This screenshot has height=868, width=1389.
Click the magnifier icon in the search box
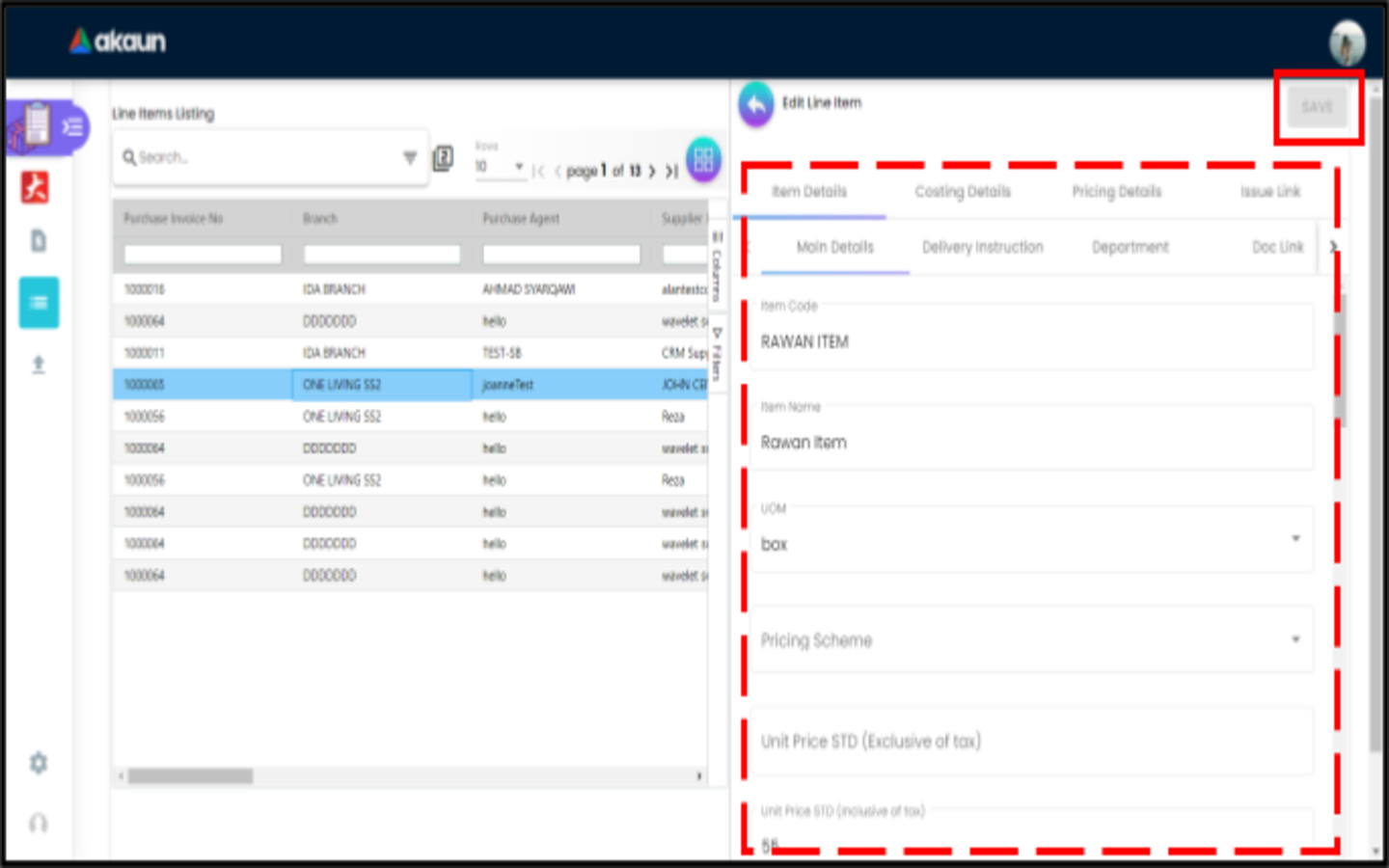tap(129, 157)
